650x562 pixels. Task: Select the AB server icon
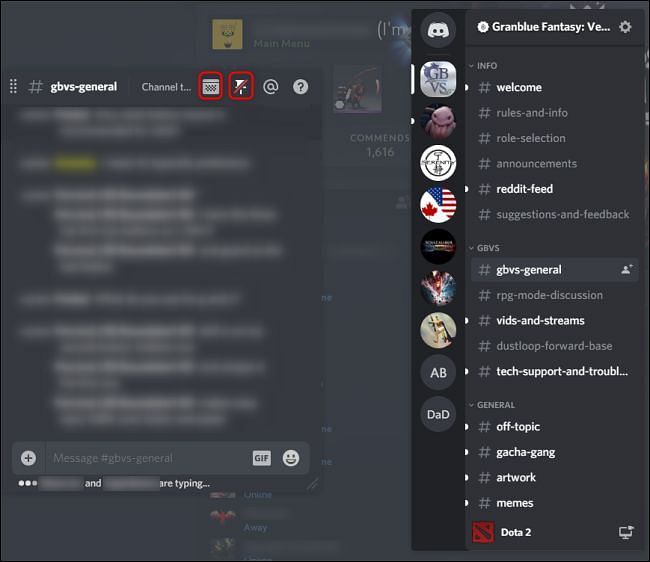click(x=438, y=372)
